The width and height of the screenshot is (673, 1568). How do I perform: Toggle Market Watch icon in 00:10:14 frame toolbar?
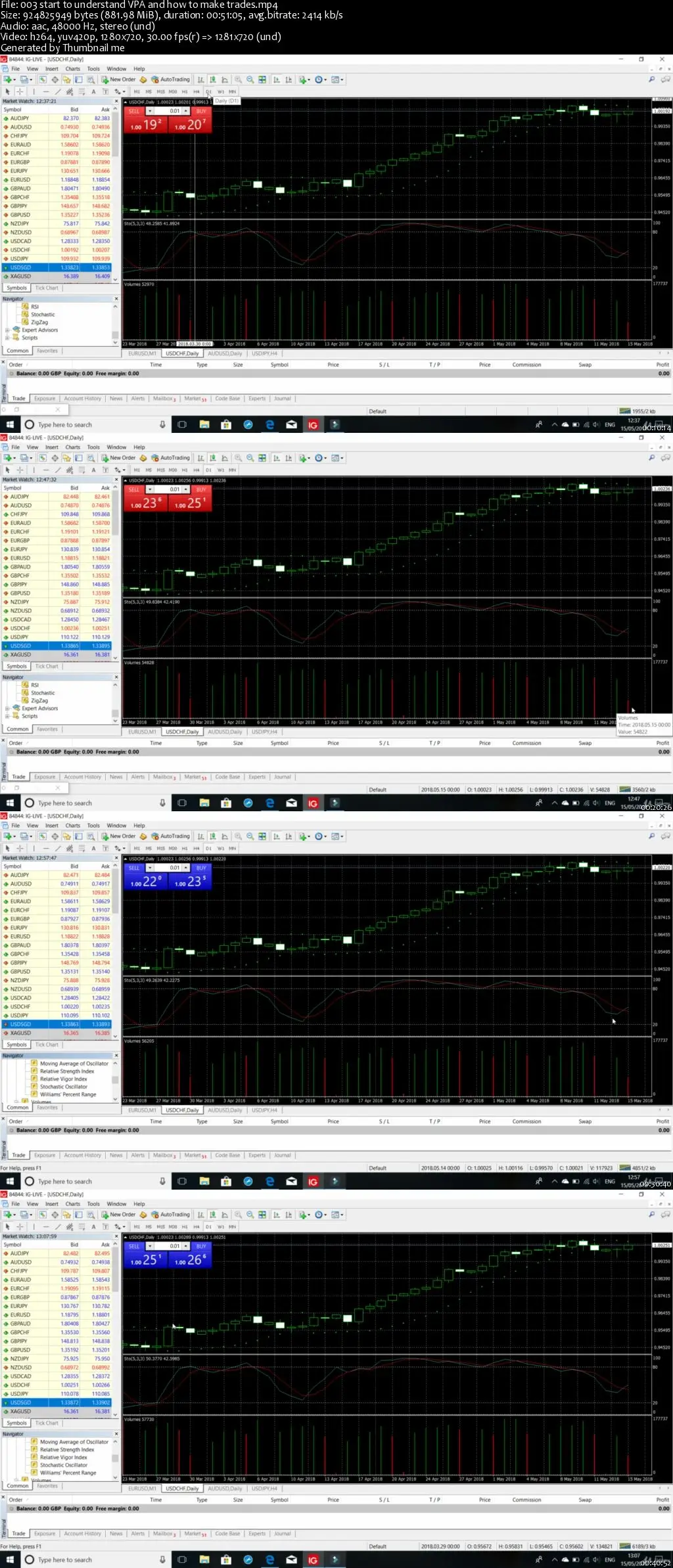click(43, 79)
